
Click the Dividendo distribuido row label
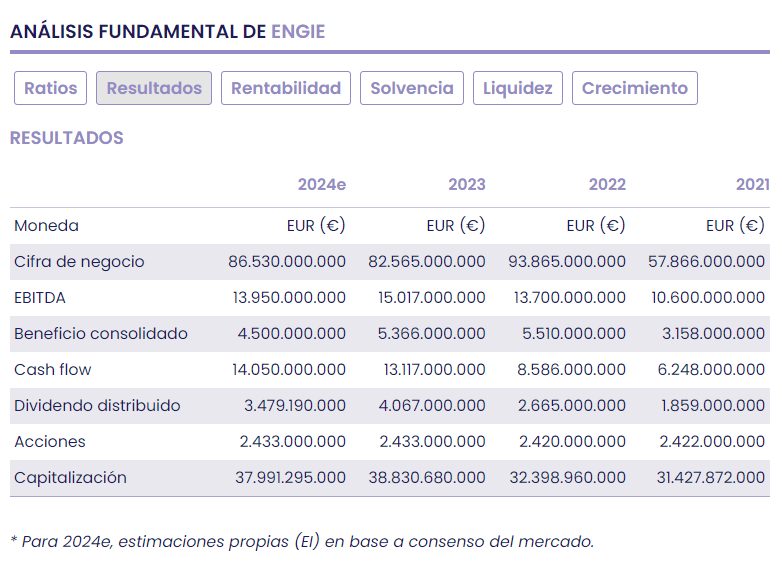[97, 406]
